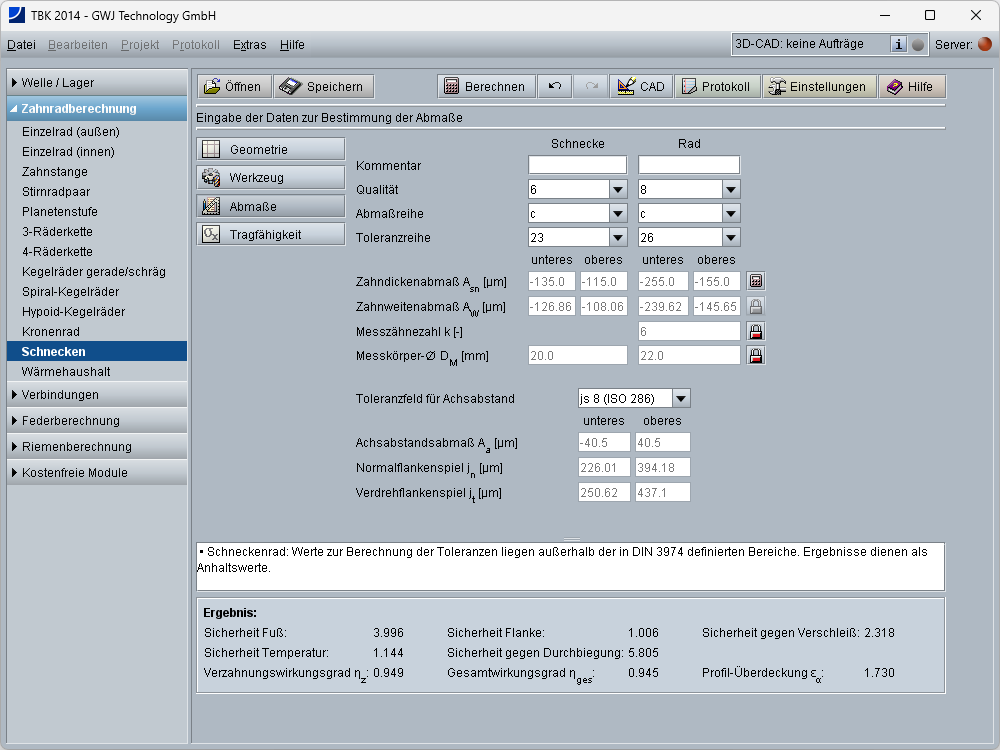
Task: Click the Öffnen button
Action: point(232,87)
